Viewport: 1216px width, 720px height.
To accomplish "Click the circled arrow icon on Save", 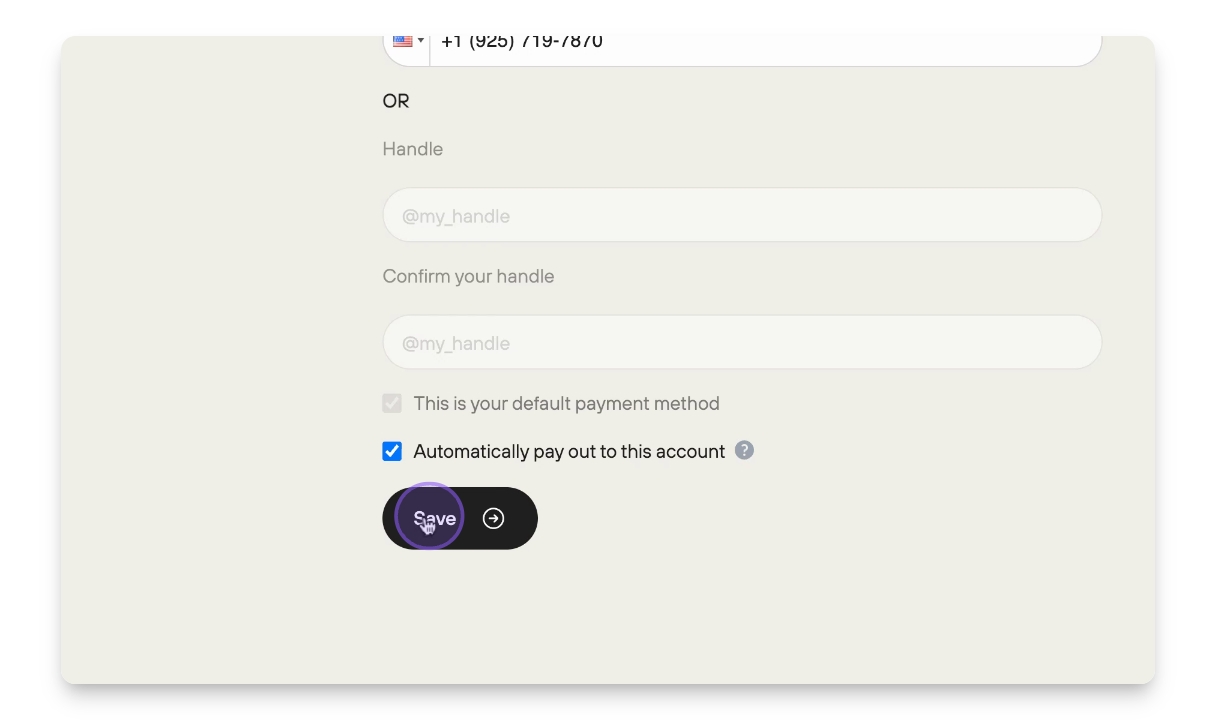I will click(x=493, y=518).
